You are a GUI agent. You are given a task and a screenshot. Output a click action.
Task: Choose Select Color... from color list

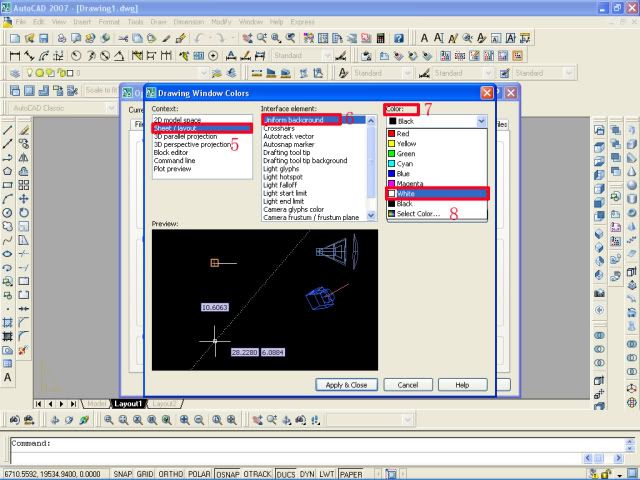418,213
